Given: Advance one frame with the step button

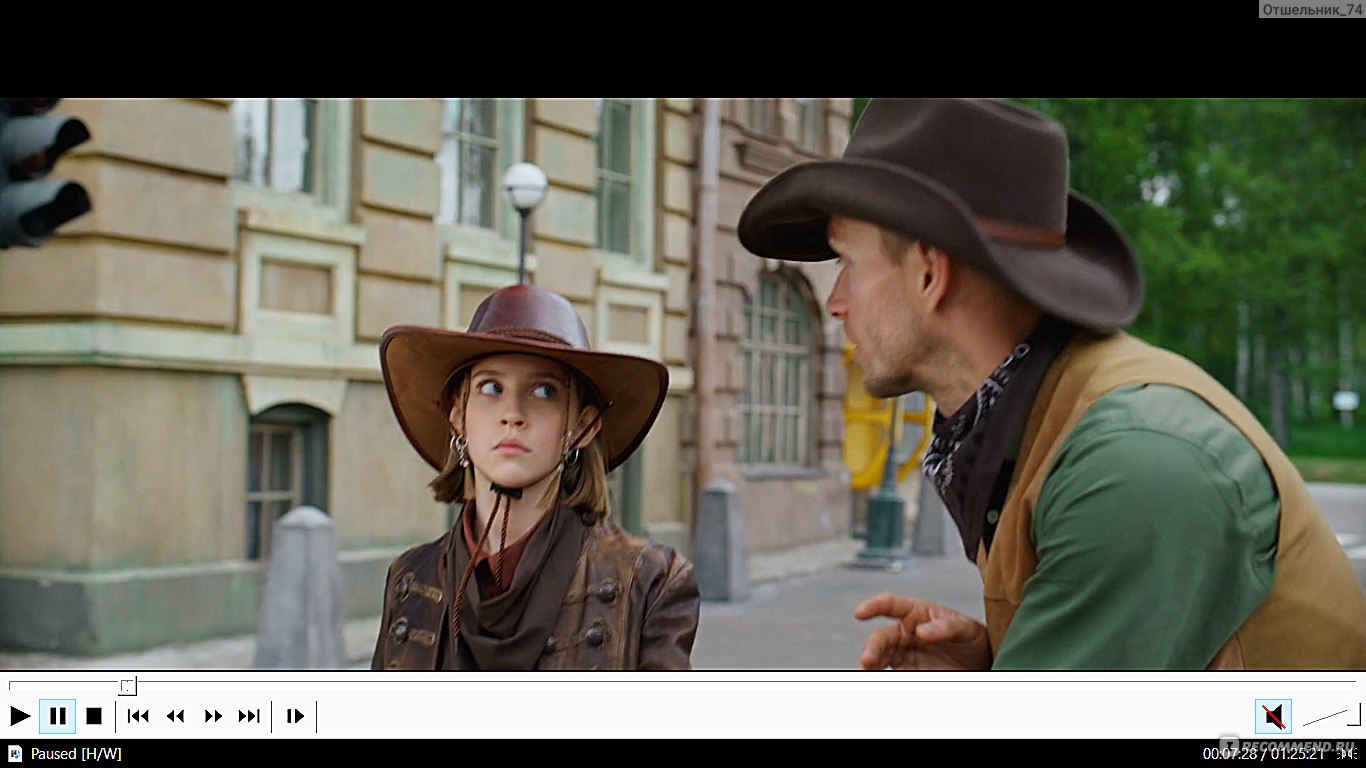Looking at the screenshot, I should 295,716.
